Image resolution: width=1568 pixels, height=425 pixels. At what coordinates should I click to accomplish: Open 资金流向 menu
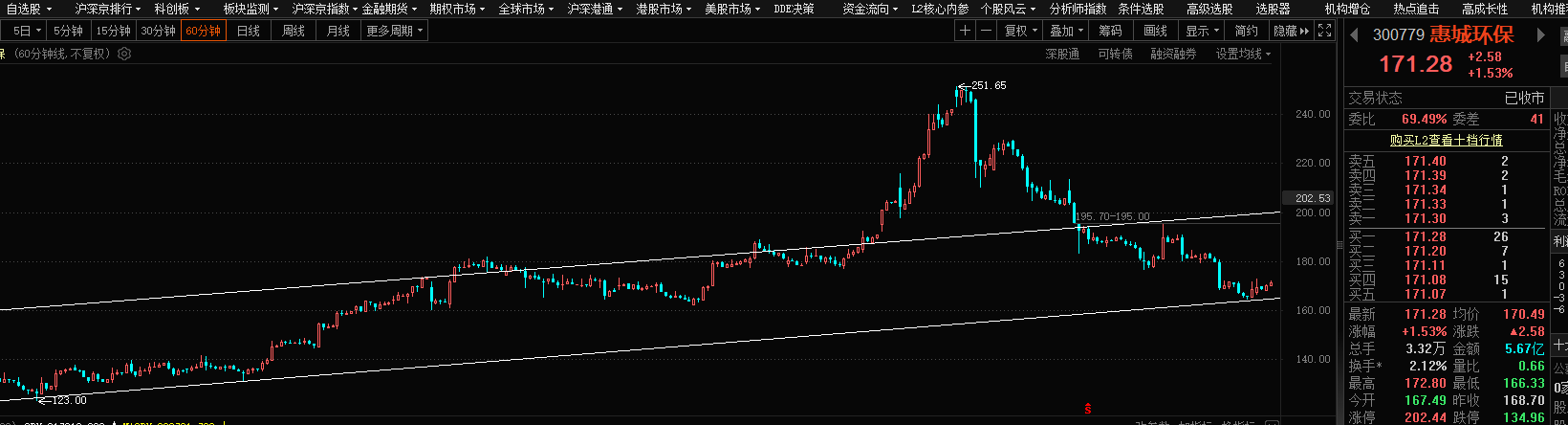(x=870, y=9)
